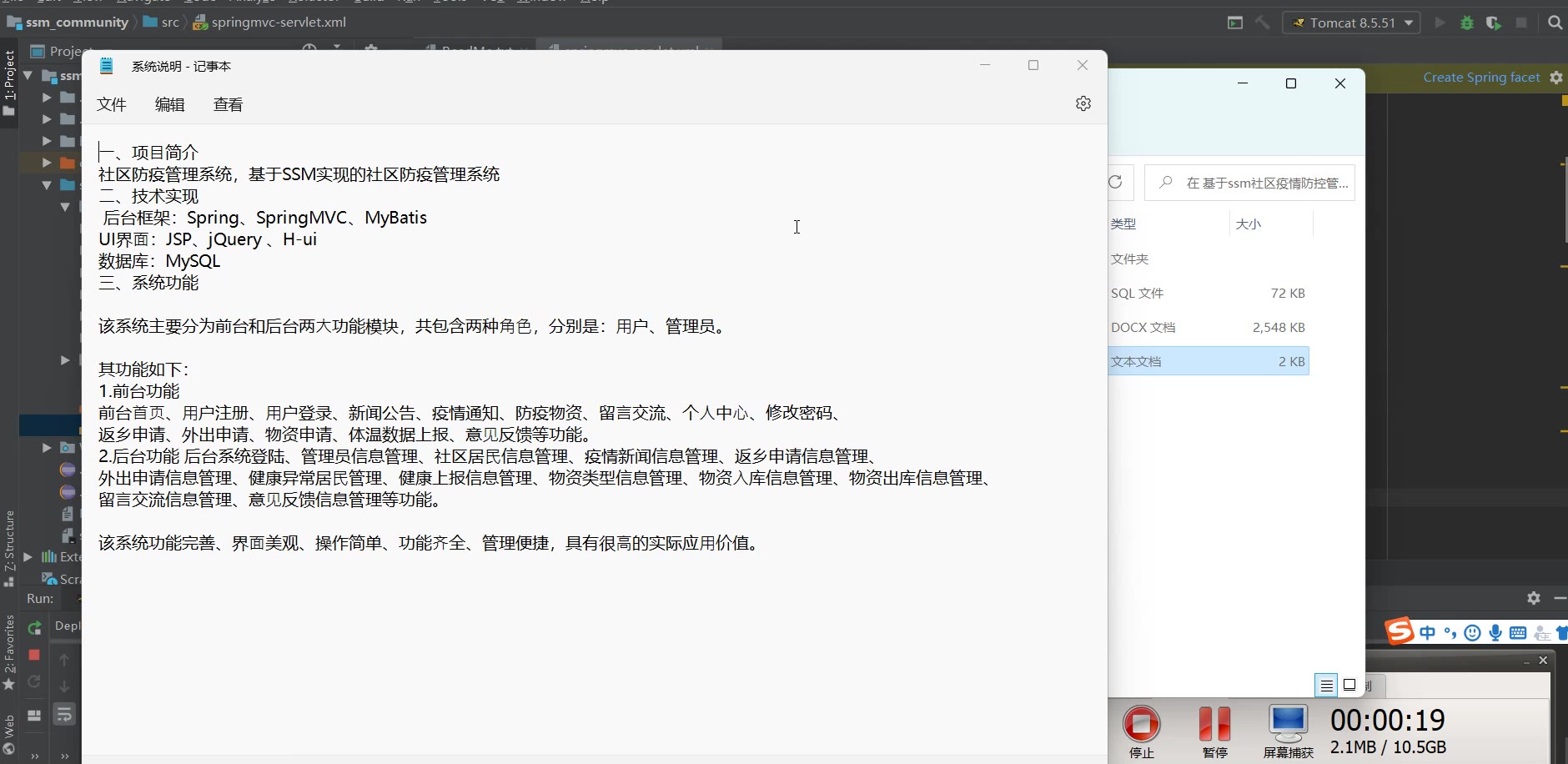Screen dimensions: 1568x764
Task: Open the Tomcat 8.5.51 run configuration dropdown
Action: click(1352, 23)
